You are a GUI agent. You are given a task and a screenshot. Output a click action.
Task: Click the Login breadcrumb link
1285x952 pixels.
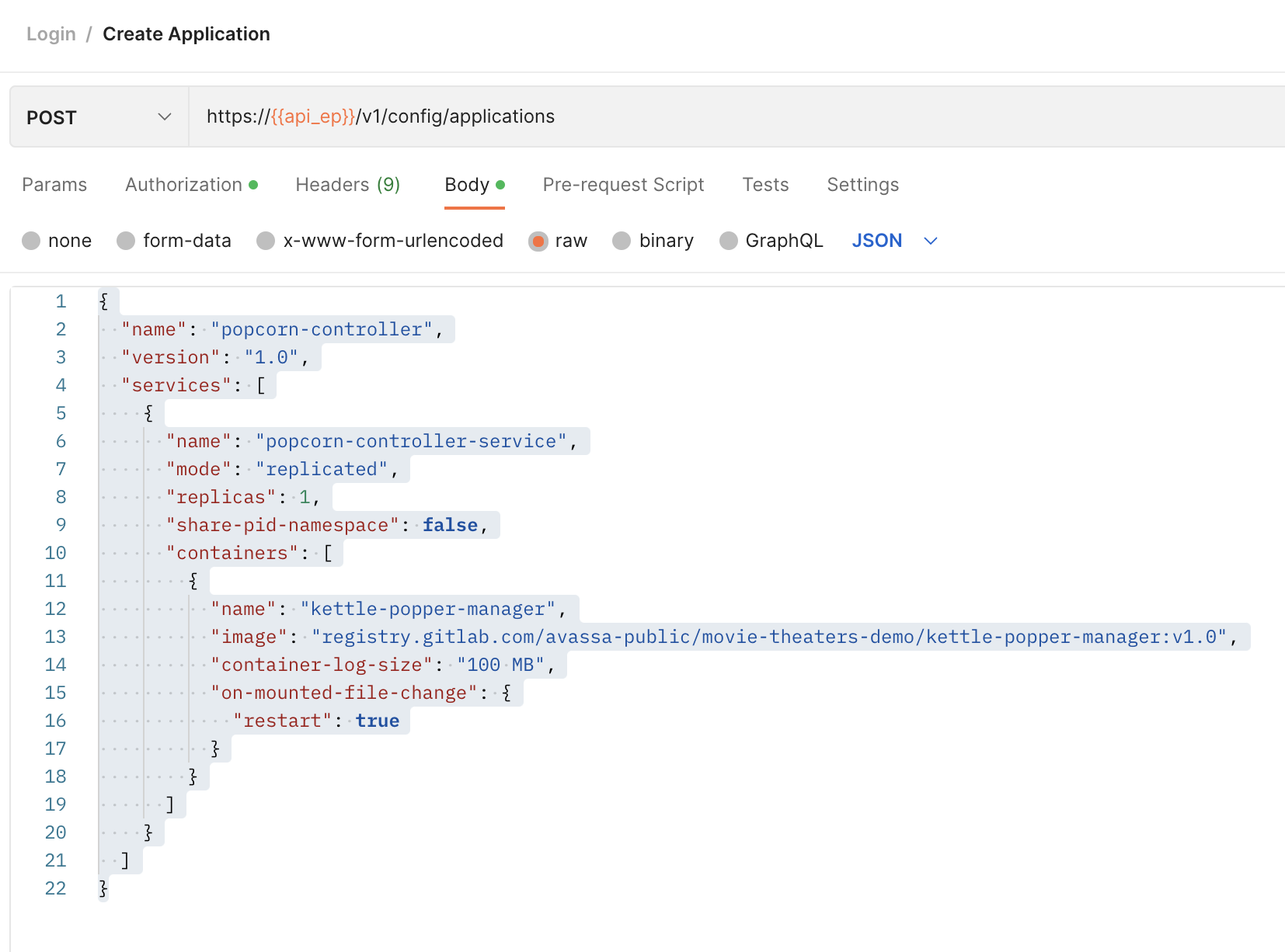tap(51, 34)
